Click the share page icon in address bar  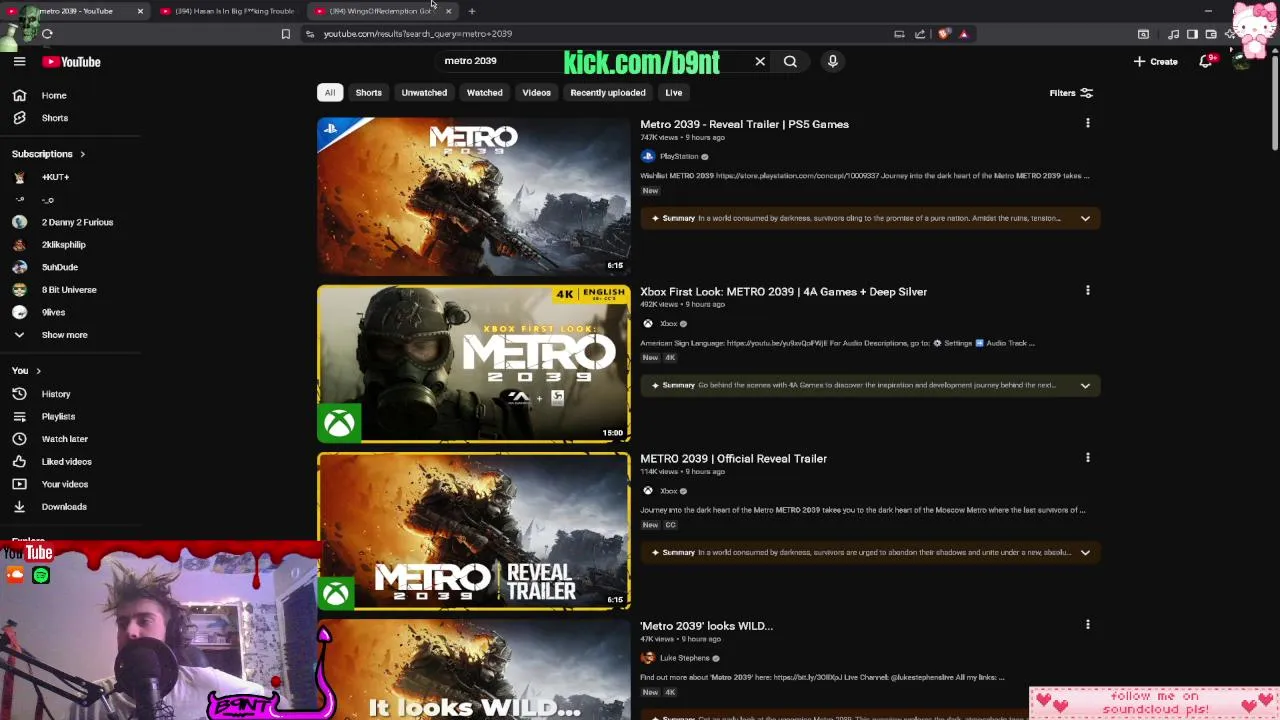[x=920, y=34]
